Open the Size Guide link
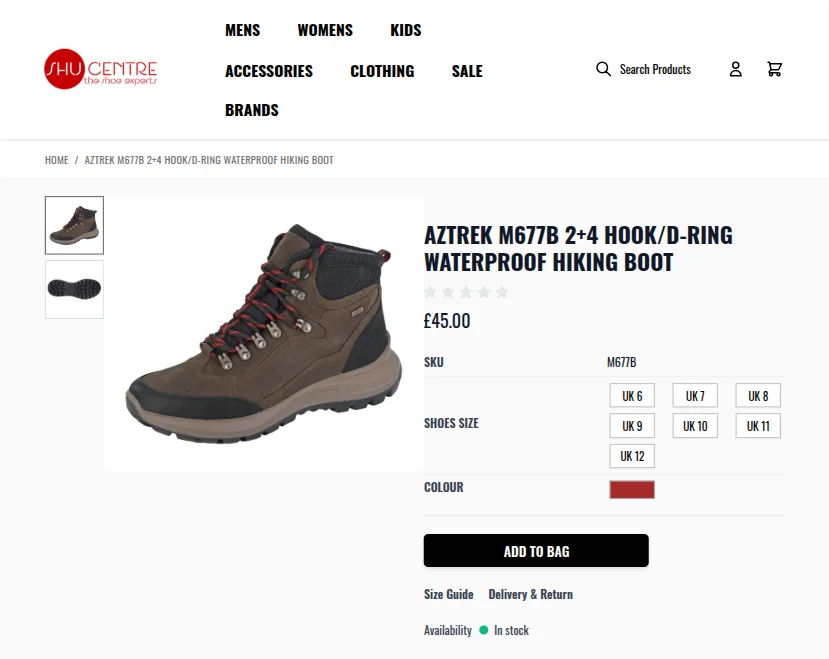Image resolution: width=829 pixels, height=659 pixels. click(x=448, y=594)
